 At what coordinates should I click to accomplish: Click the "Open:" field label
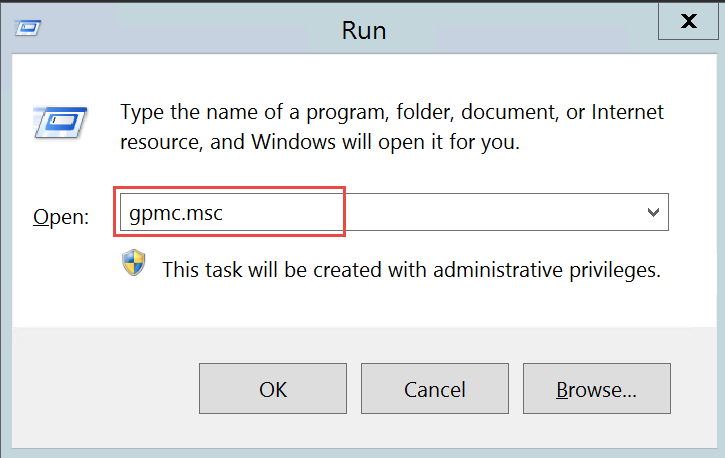click(x=62, y=216)
